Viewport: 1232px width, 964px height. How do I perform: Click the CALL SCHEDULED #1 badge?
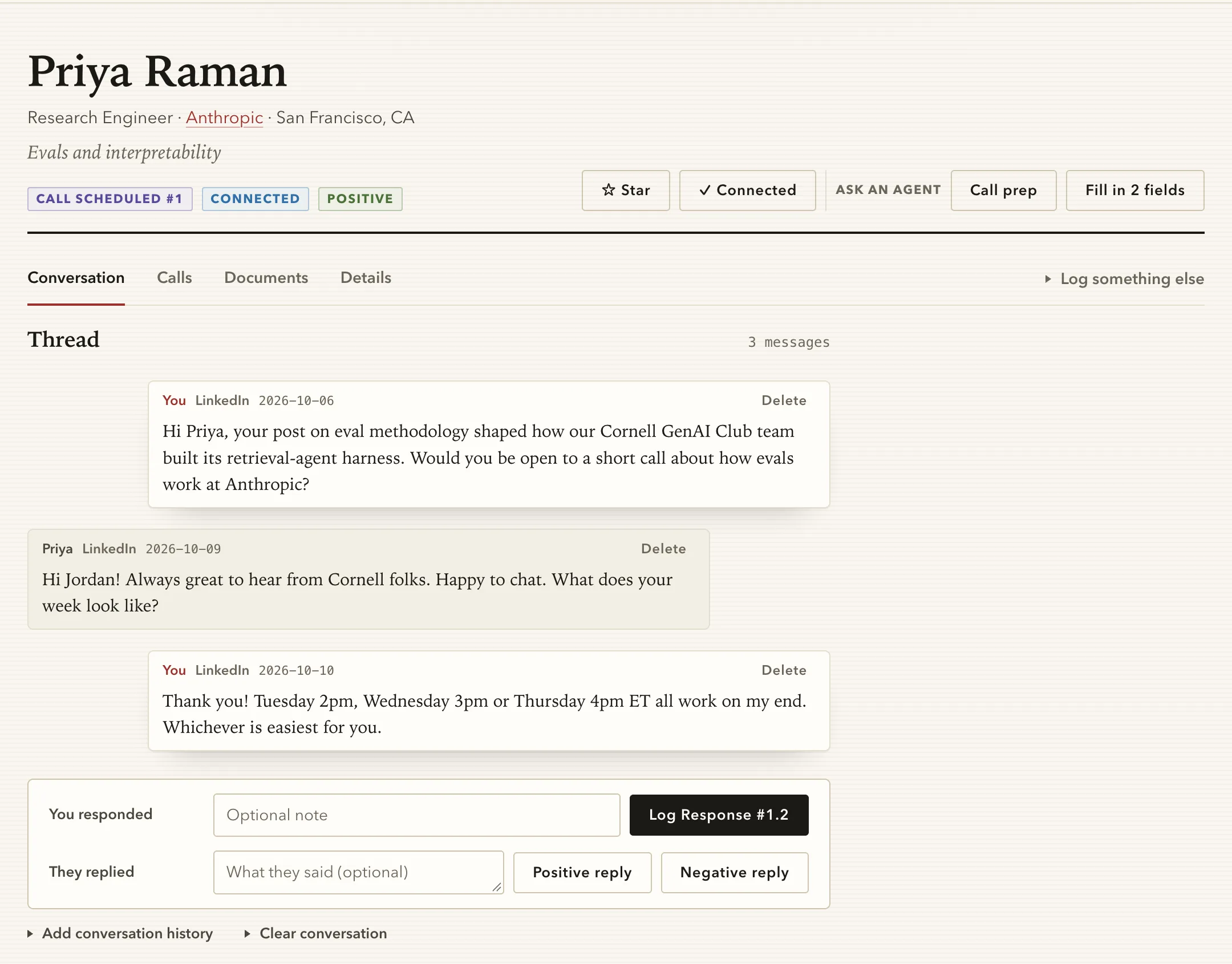pyautogui.click(x=110, y=199)
